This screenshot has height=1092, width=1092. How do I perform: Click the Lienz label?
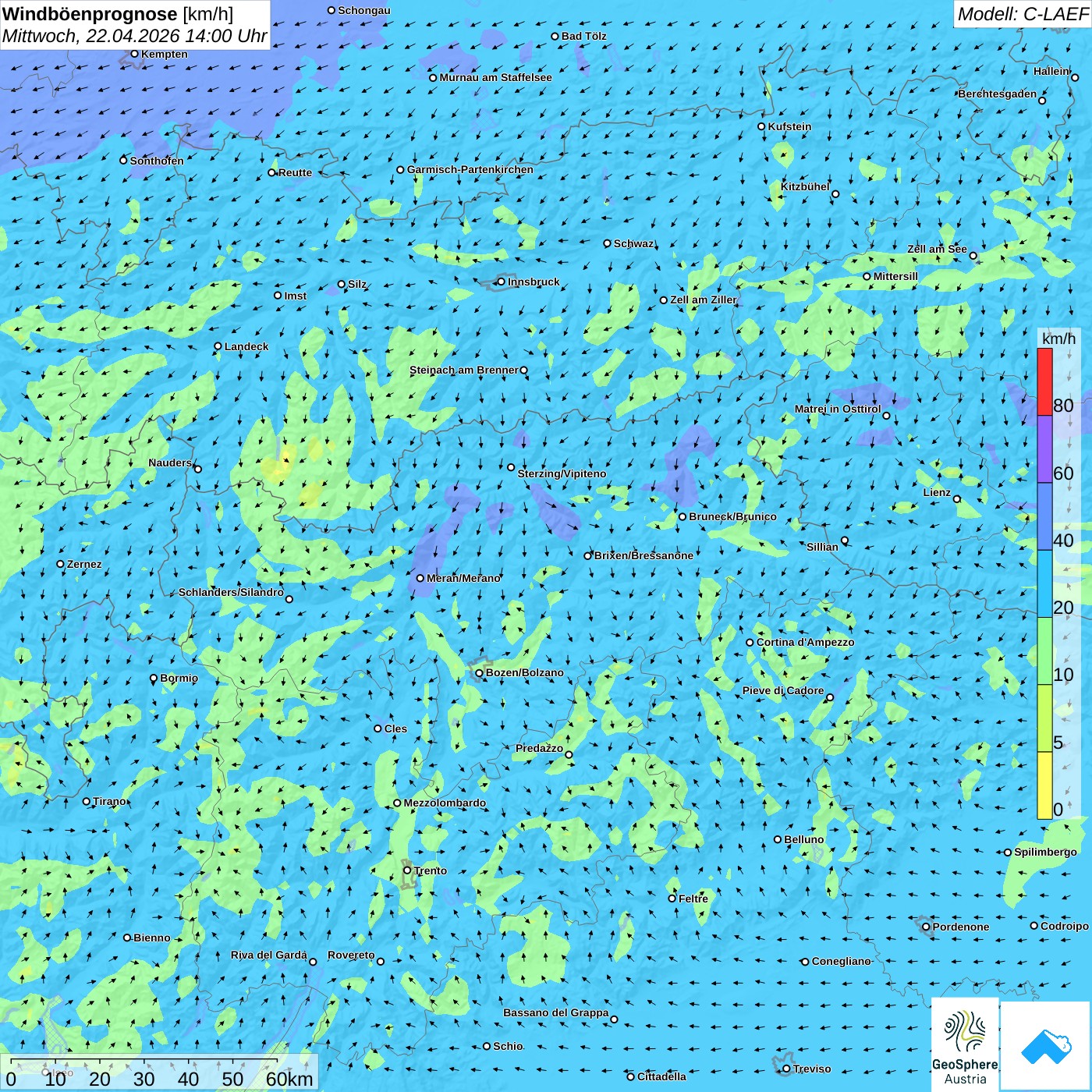(x=937, y=492)
